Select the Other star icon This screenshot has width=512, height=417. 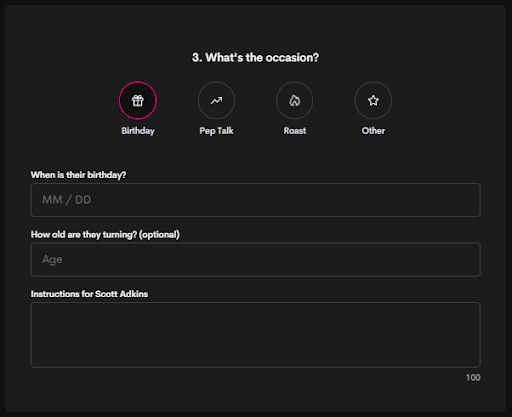point(373,100)
